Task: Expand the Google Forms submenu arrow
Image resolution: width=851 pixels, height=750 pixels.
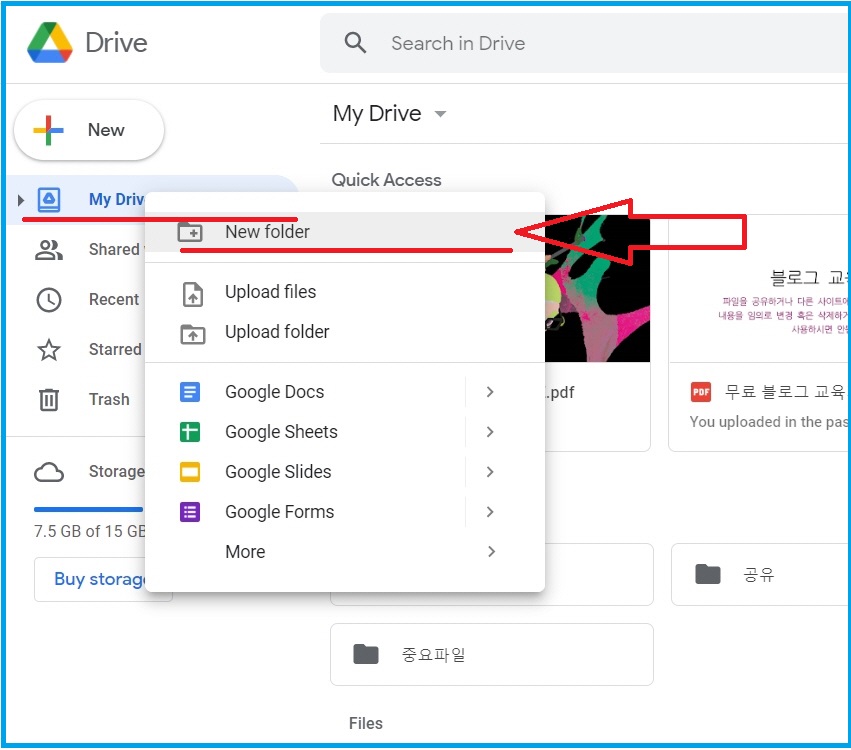Action: click(490, 512)
